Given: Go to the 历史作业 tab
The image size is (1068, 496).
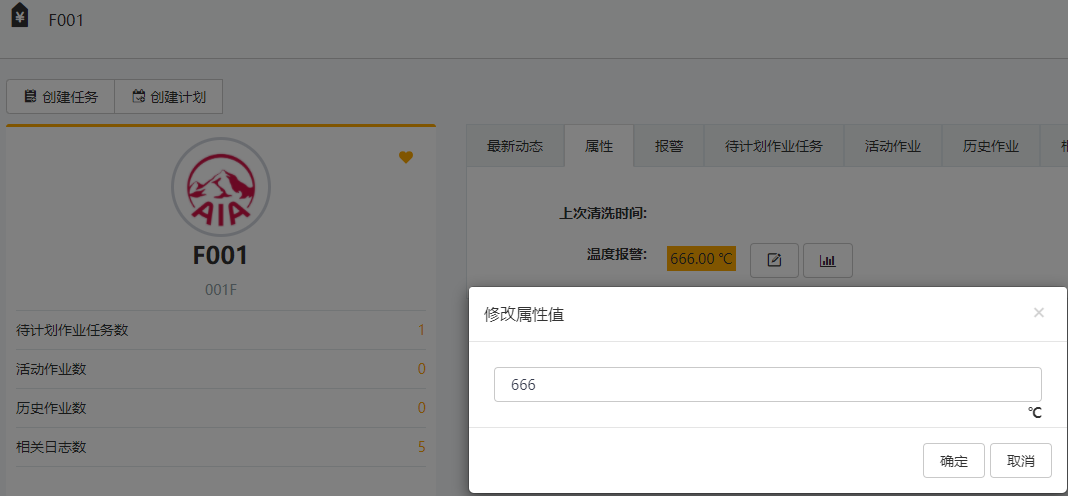Looking at the screenshot, I should (x=990, y=146).
